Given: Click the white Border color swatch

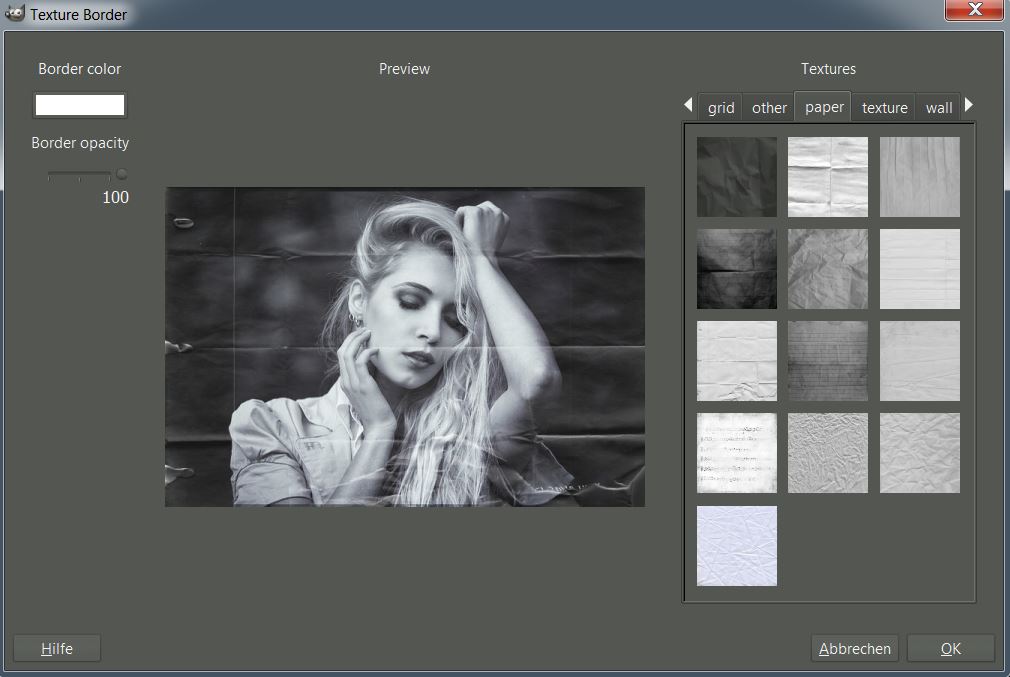Looking at the screenshot, I should 80,106.
